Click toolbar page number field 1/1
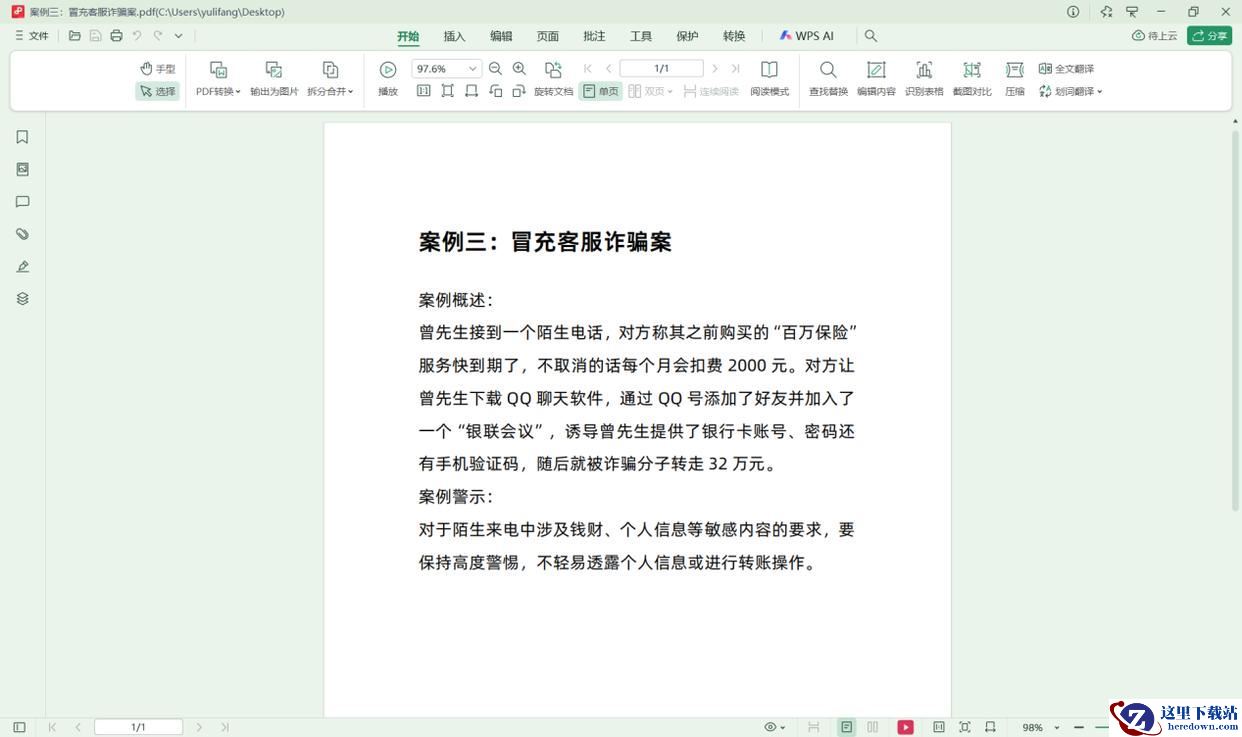 [661, 69]
